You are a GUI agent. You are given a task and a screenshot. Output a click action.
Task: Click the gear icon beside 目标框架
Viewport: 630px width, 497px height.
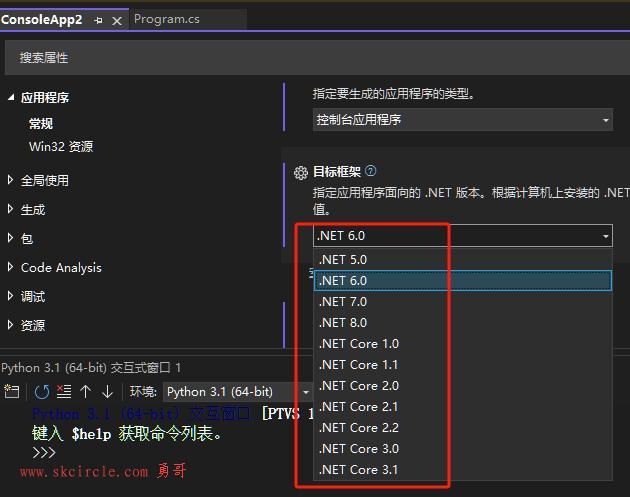point(301,173)
